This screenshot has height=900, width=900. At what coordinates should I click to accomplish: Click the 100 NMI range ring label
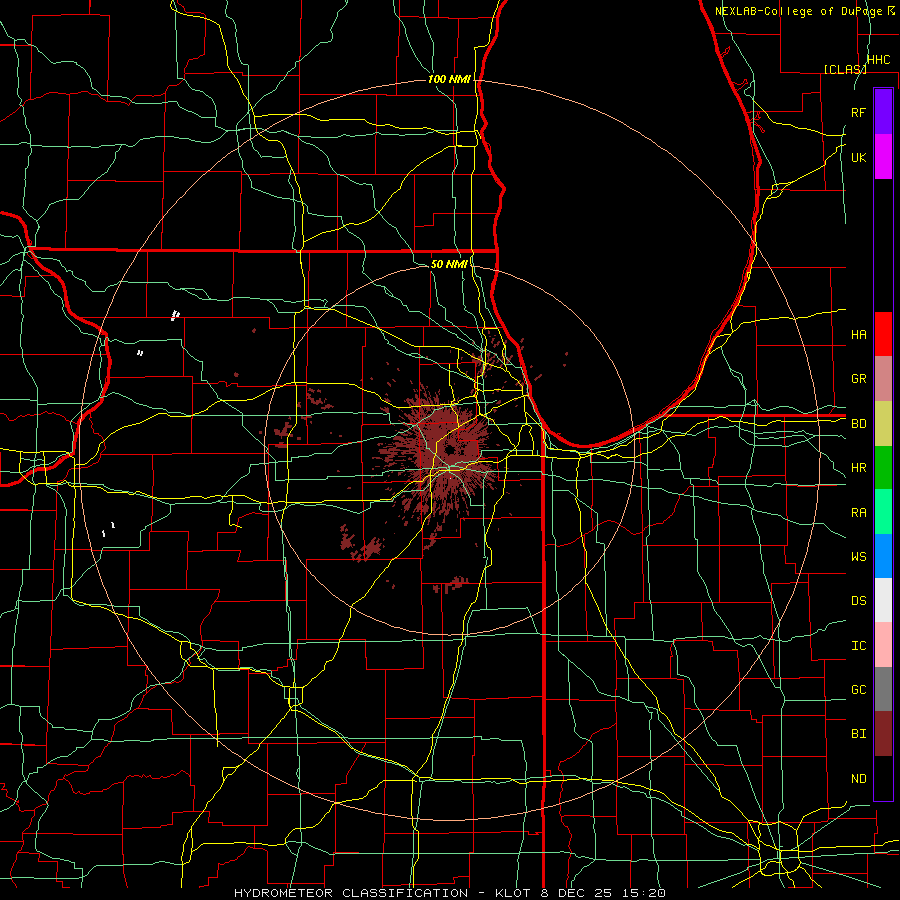pyautogui.click(x=449, y=79)
